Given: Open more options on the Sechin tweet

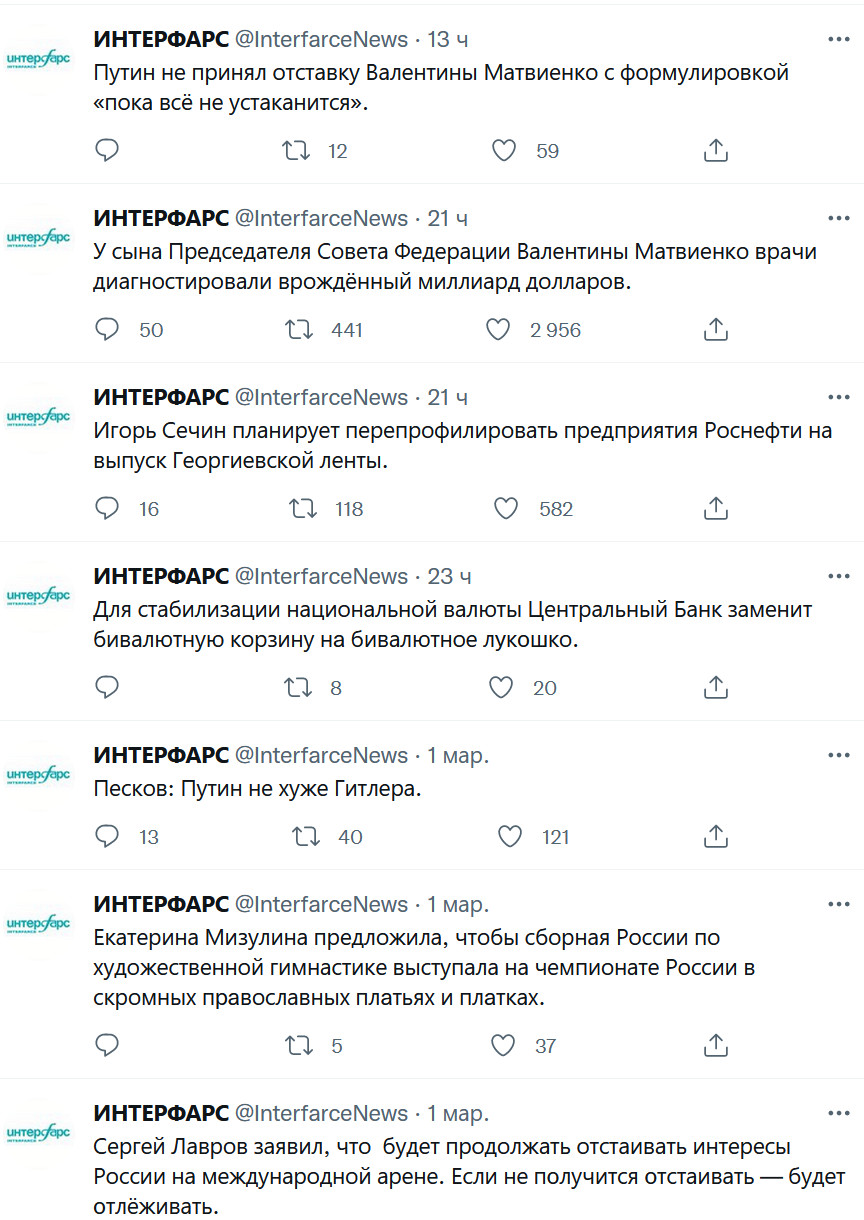Looking at the screenshot, I should coord(838,397).
